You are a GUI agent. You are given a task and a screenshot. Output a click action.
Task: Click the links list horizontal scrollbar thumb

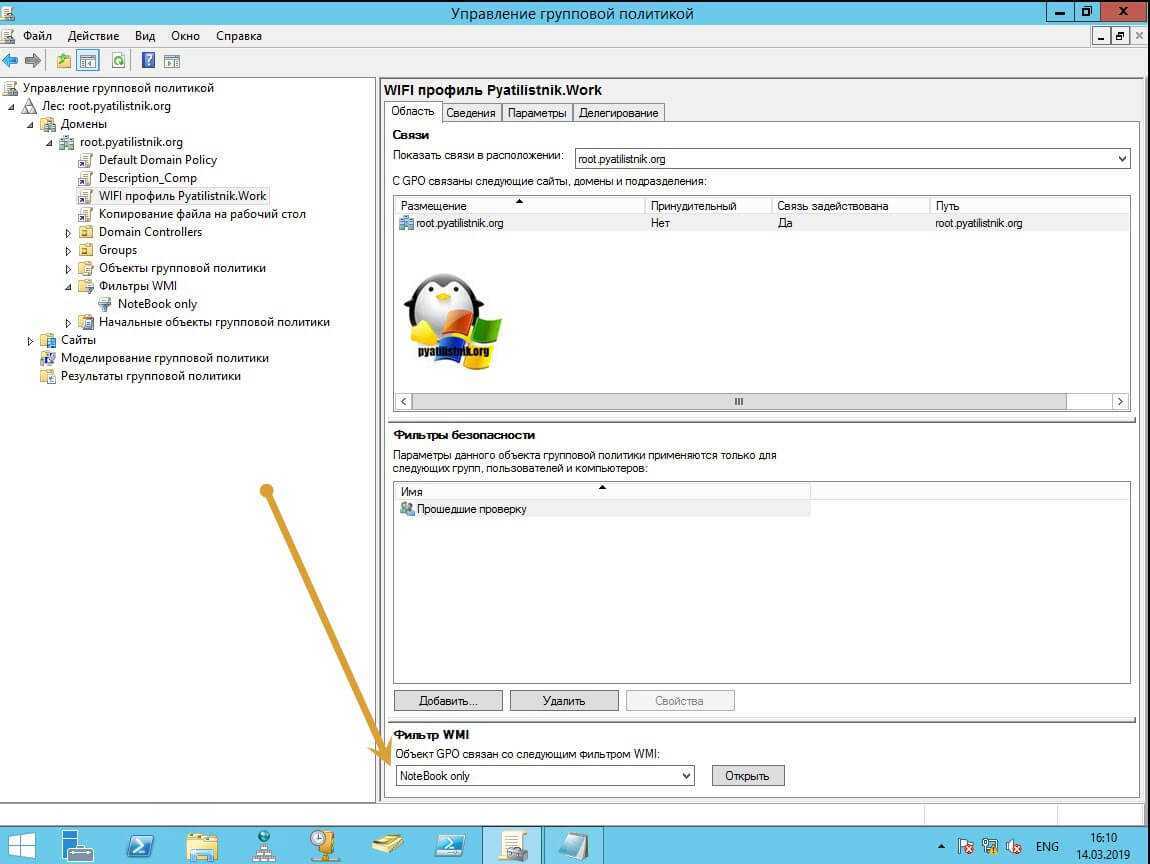click(738, 401)
